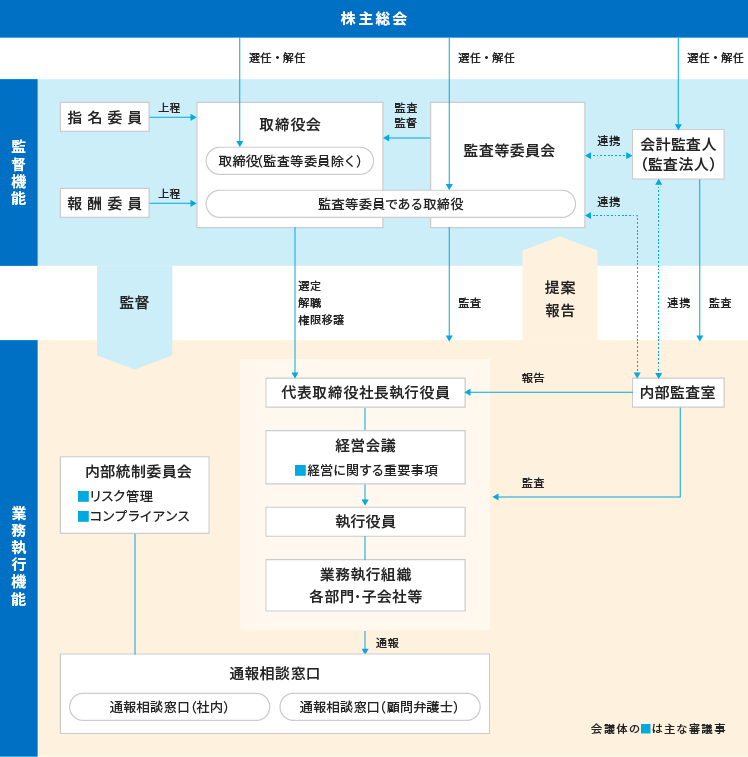748x757 pixels.
Task: Click the 業務執行組織 各部門・子会社等 box
Action: [x=365, y=585]
